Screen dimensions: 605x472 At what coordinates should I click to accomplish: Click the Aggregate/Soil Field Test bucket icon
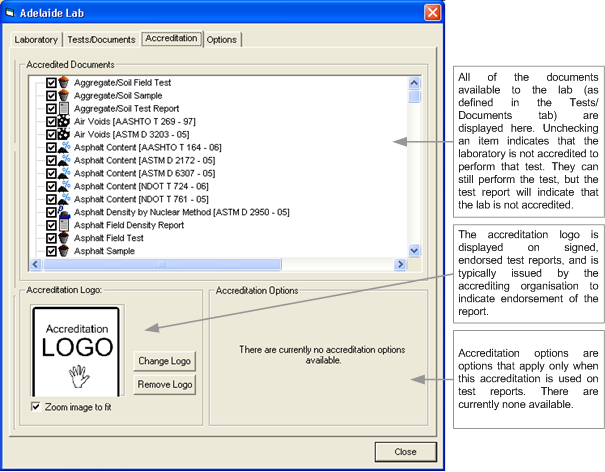64,82
